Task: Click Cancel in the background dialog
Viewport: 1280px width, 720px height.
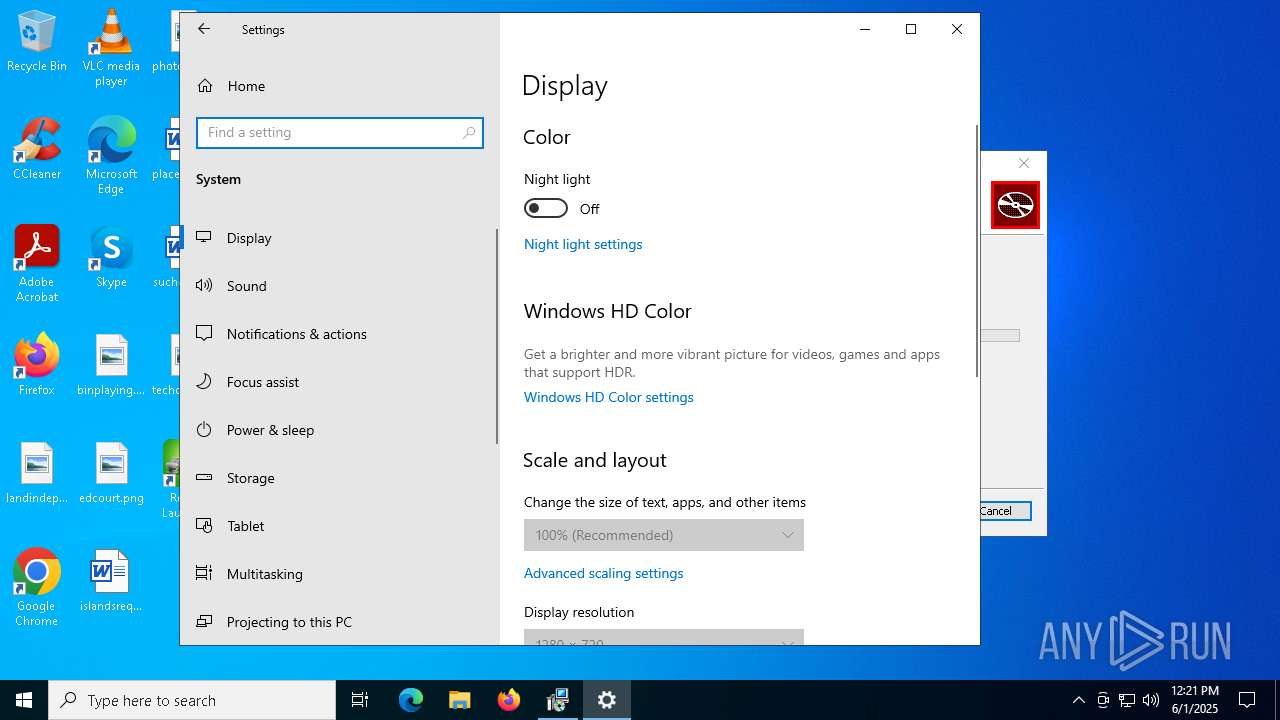Action: (1005, 511)
